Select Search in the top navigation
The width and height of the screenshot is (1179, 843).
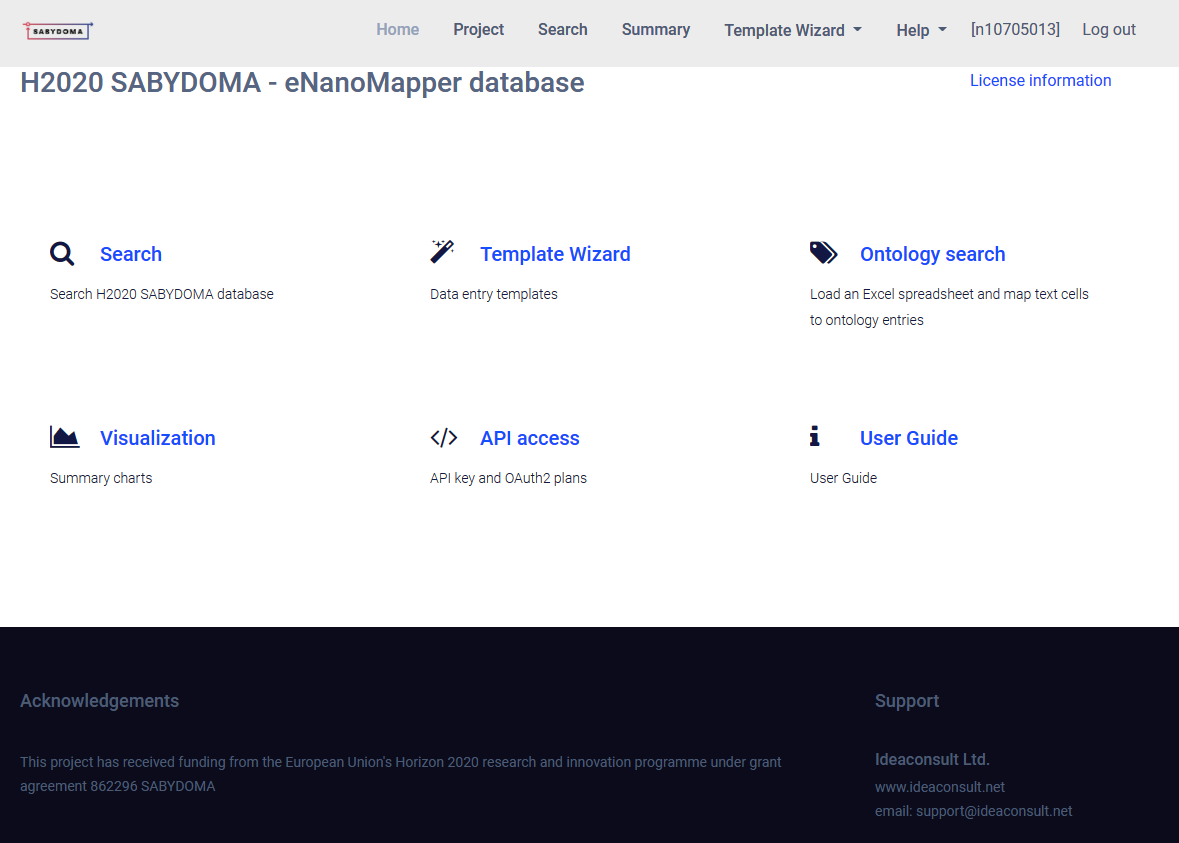(562, 30)
